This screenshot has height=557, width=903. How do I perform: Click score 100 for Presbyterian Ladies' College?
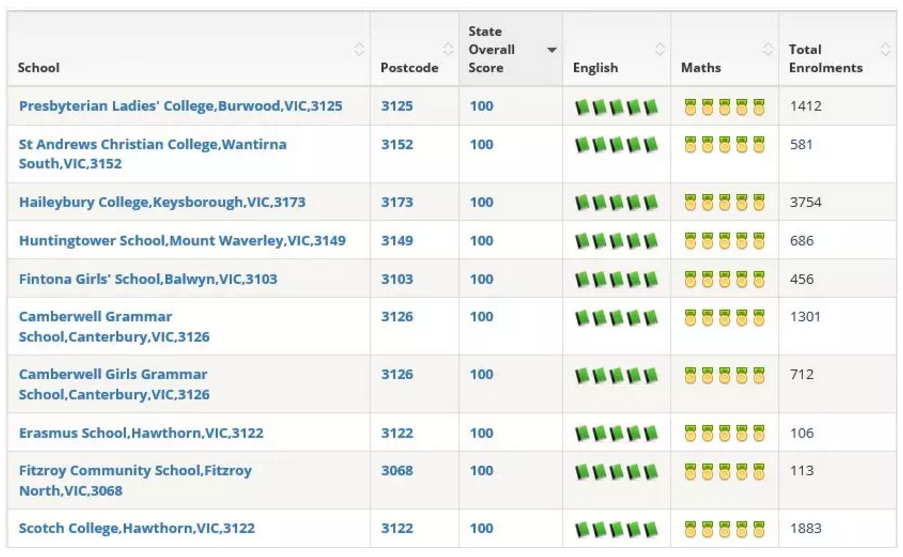481,106
